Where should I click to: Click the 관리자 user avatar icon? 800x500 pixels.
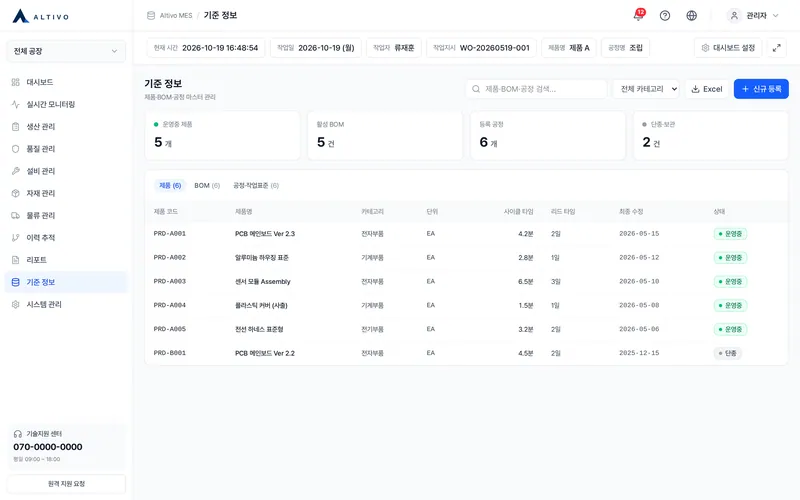click(734, 16)
